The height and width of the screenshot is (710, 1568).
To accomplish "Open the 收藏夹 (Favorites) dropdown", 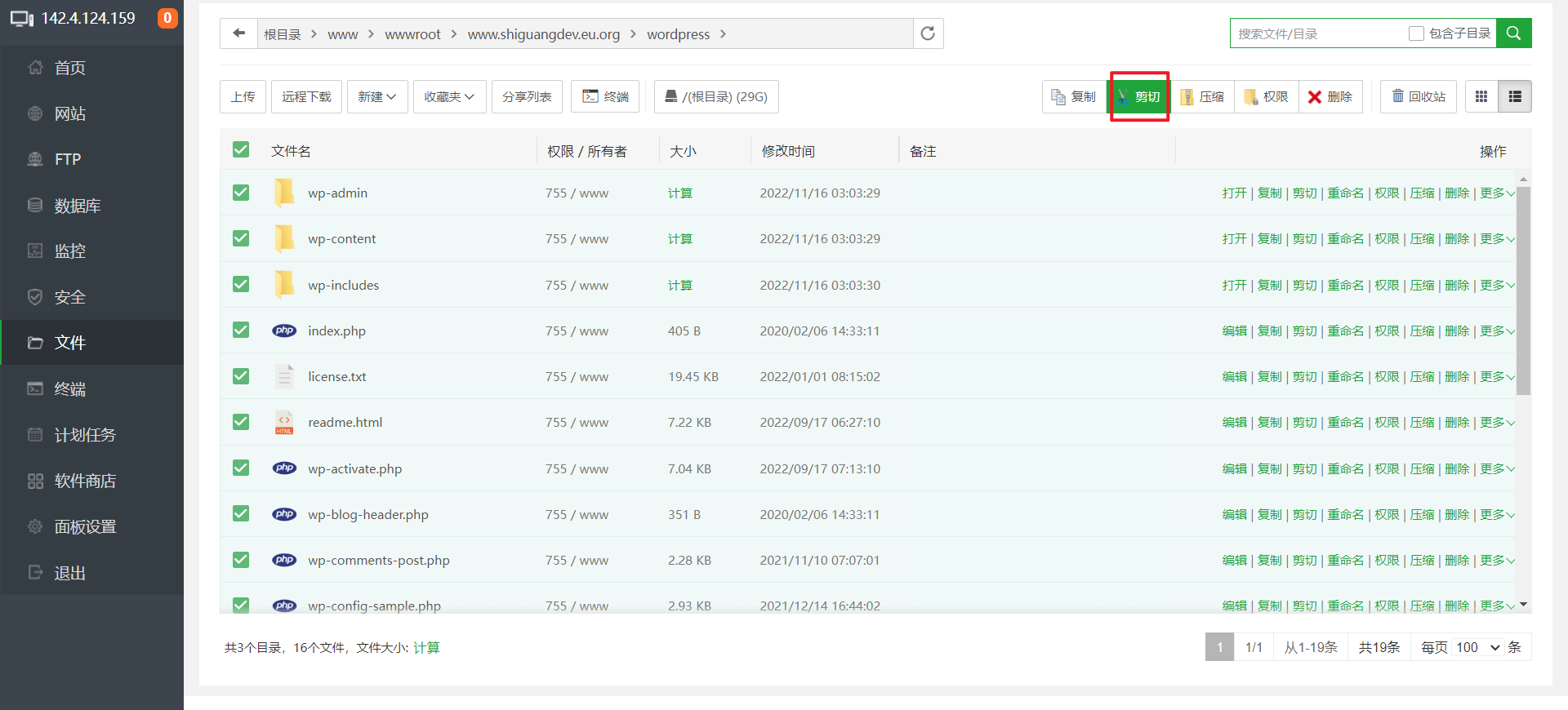I will pyautogui.click(x=450, y=96).
